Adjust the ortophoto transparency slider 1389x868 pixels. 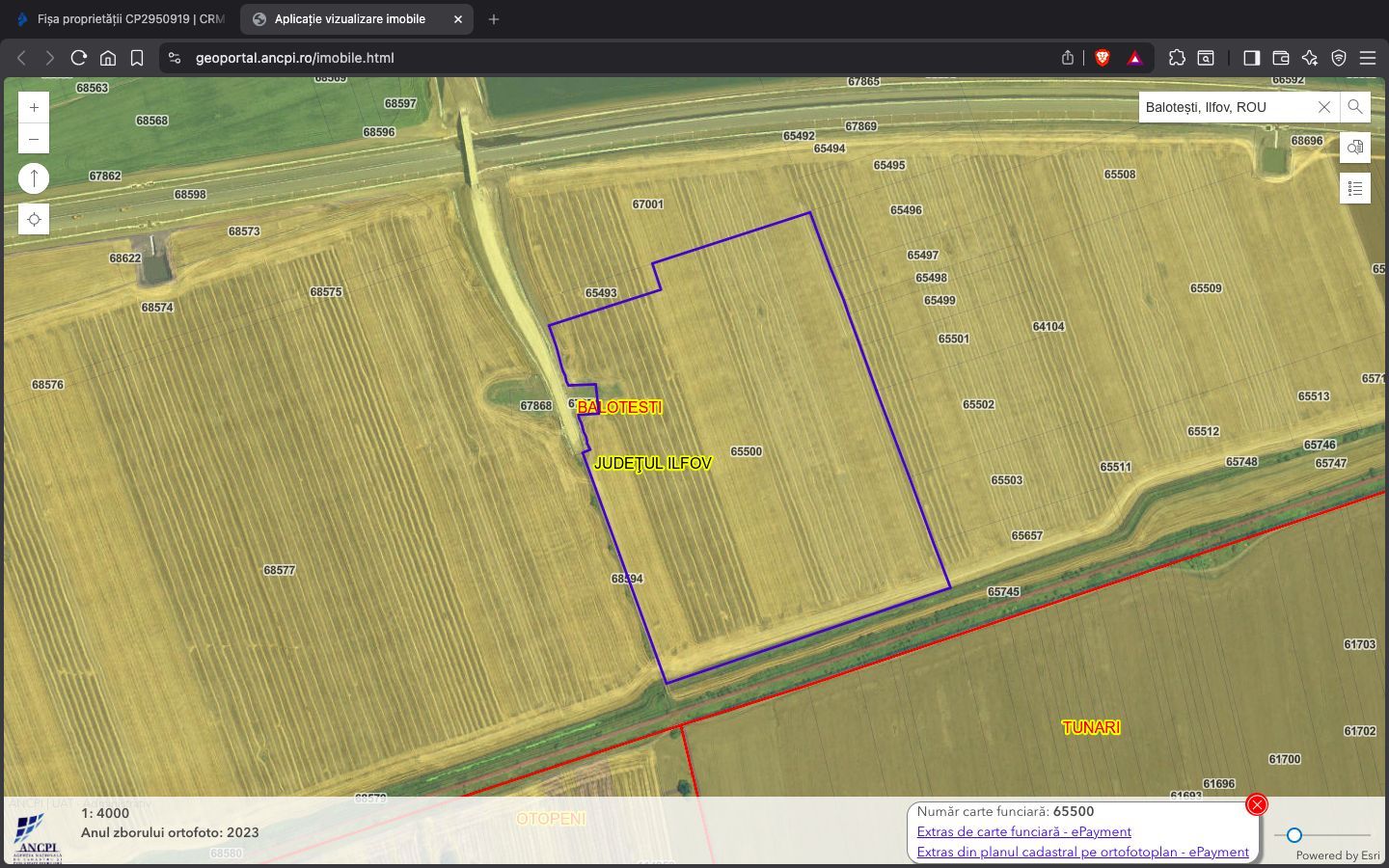click(x=1293, y=836)
